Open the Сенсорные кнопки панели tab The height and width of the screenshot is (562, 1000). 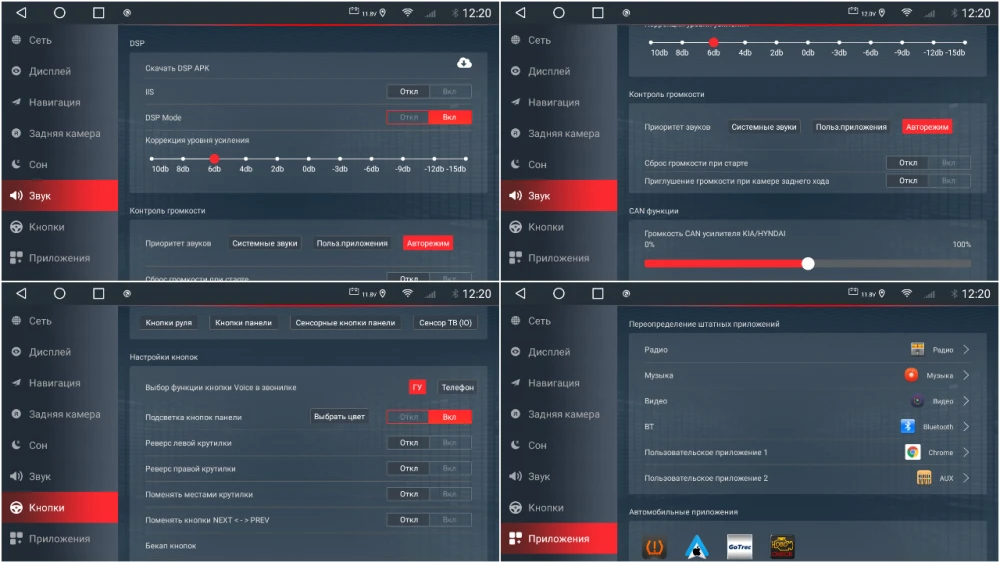point(345,323)
